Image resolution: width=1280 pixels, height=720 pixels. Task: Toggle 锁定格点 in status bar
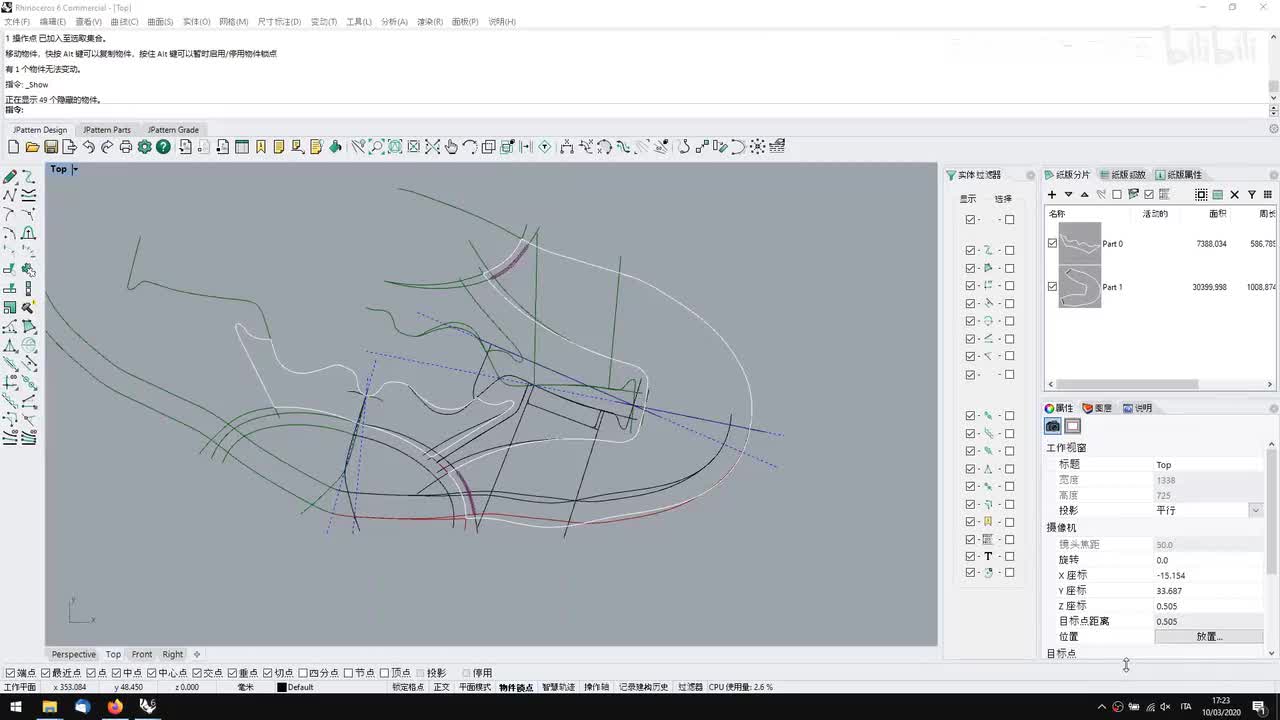coord(408,687)
